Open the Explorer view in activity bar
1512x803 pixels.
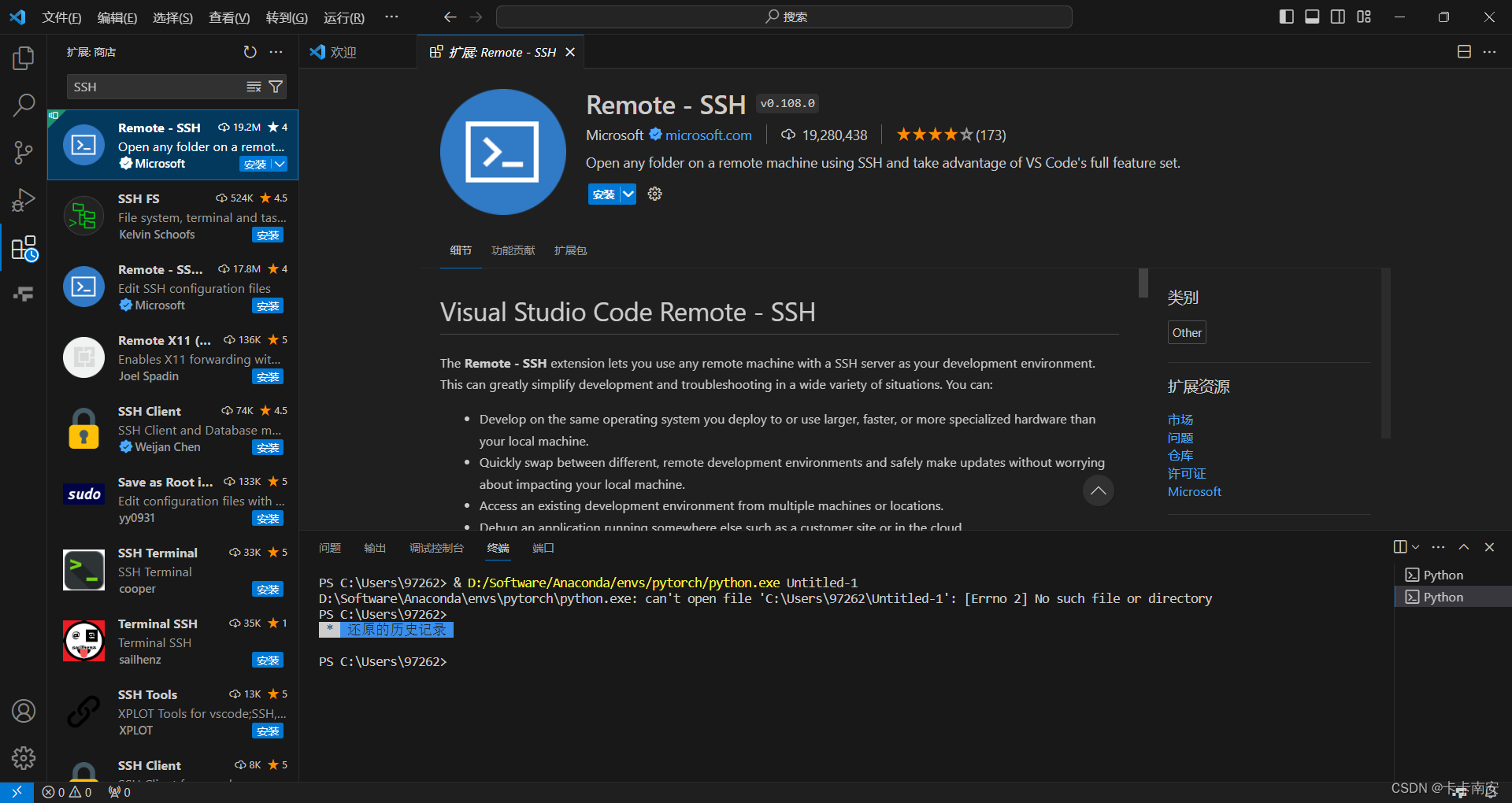[x=24, y=57]
